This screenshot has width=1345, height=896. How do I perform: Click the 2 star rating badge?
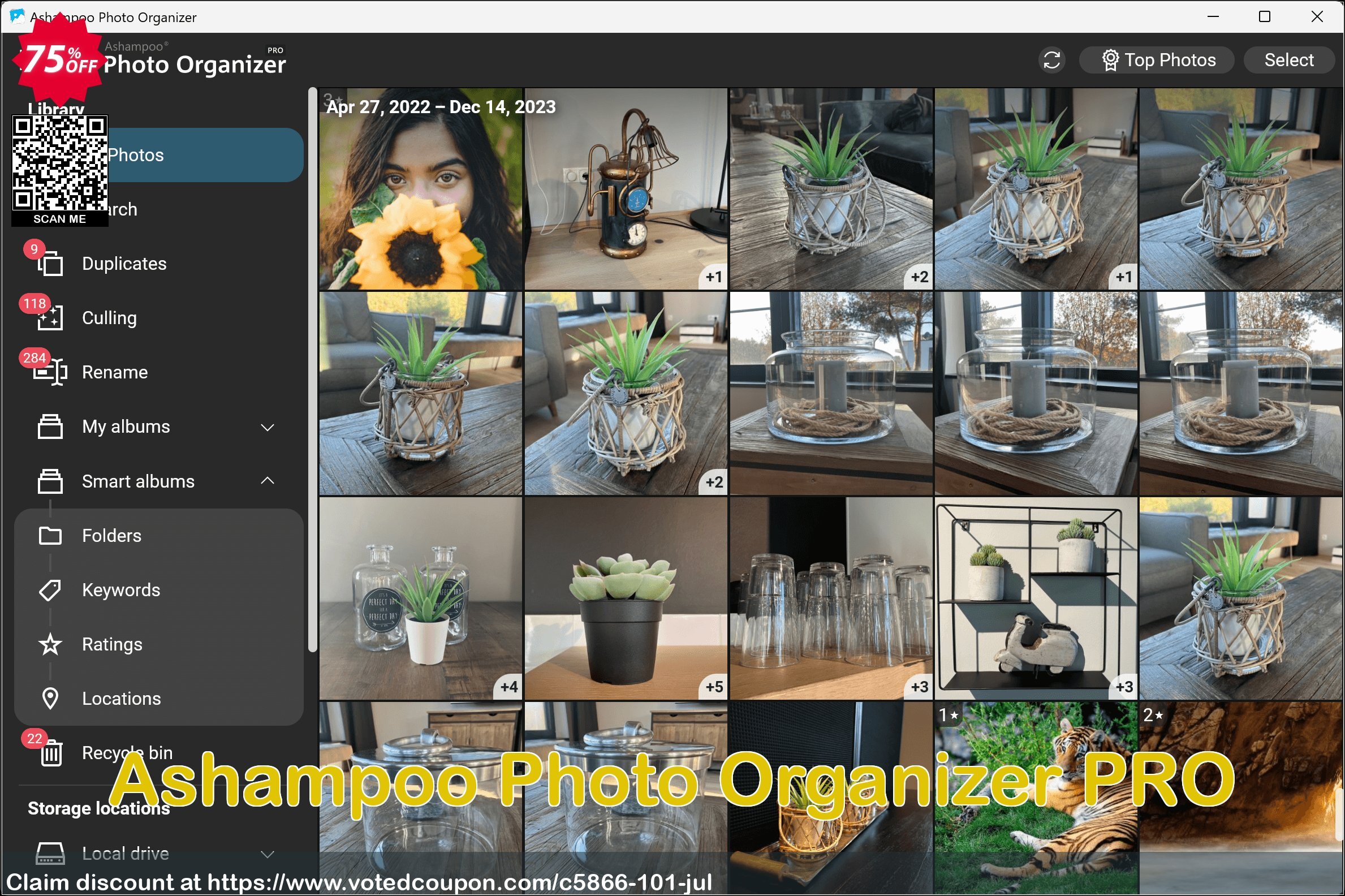click(x=1153, y=715)
